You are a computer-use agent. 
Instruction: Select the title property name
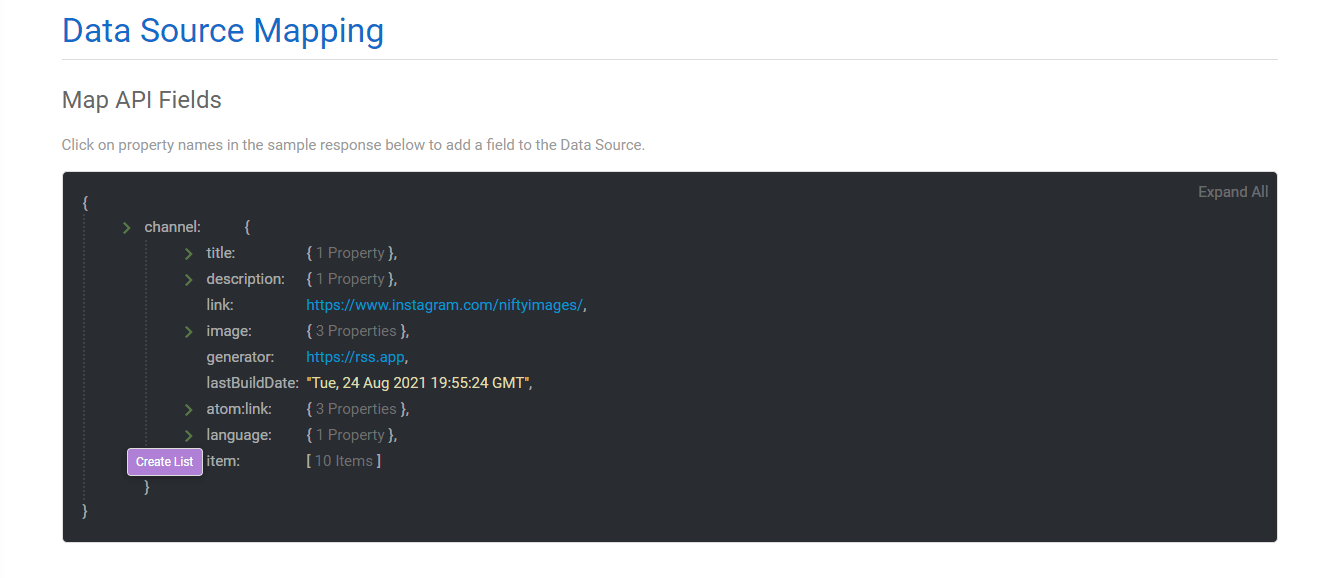pos(220,254)
